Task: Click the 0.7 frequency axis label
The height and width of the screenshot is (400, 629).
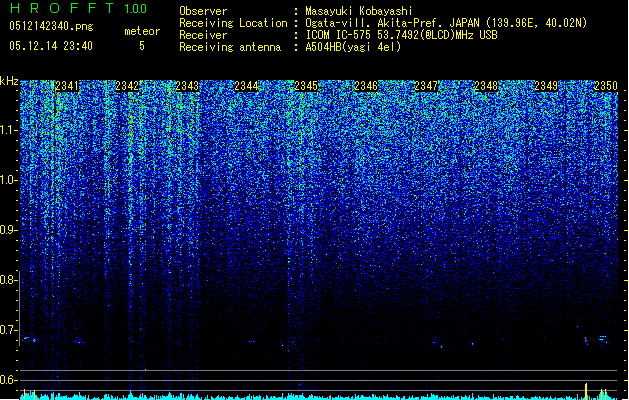Action: (9, 330)
